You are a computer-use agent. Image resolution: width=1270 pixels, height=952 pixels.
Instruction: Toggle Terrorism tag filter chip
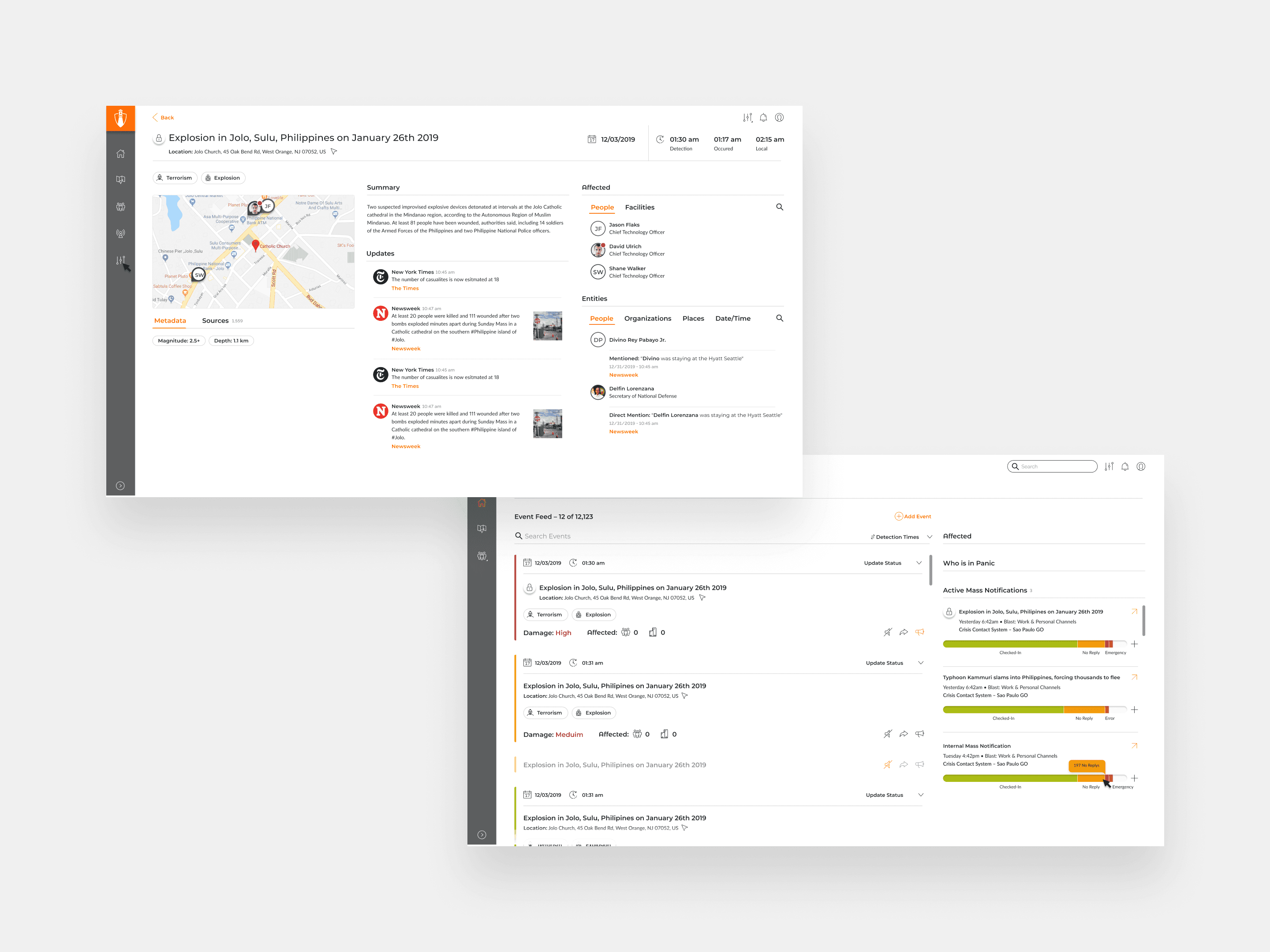click(175, 178)
